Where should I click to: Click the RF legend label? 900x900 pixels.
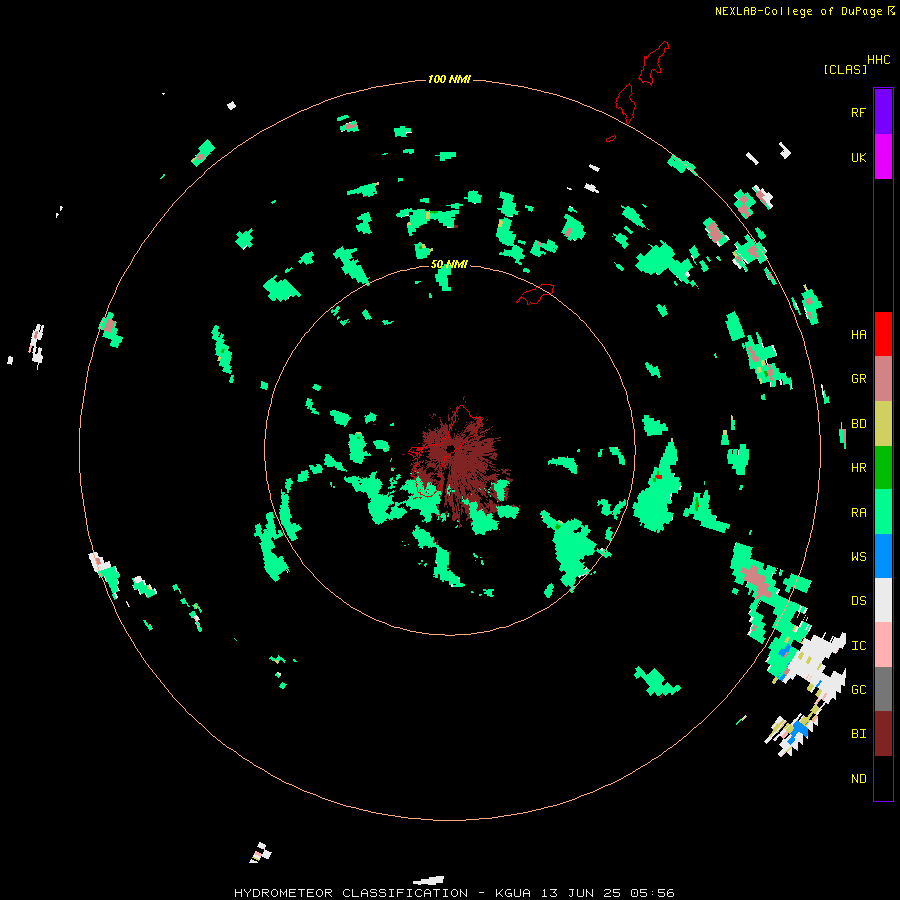point(858,112)
